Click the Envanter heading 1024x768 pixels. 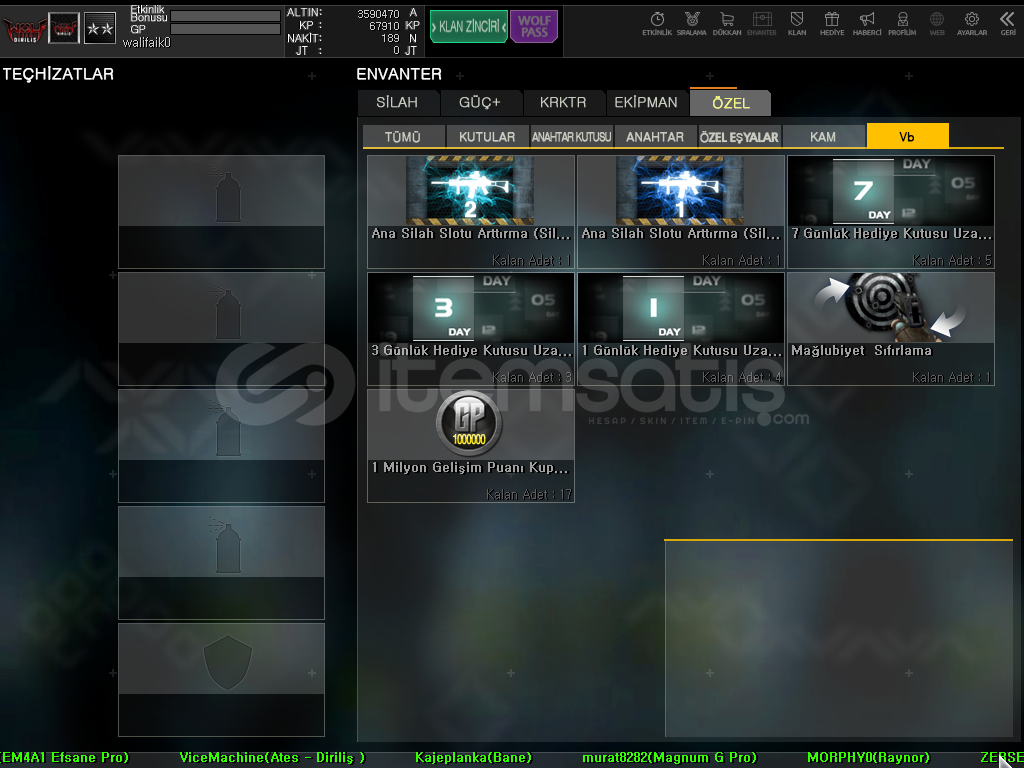tap(399, 74)
